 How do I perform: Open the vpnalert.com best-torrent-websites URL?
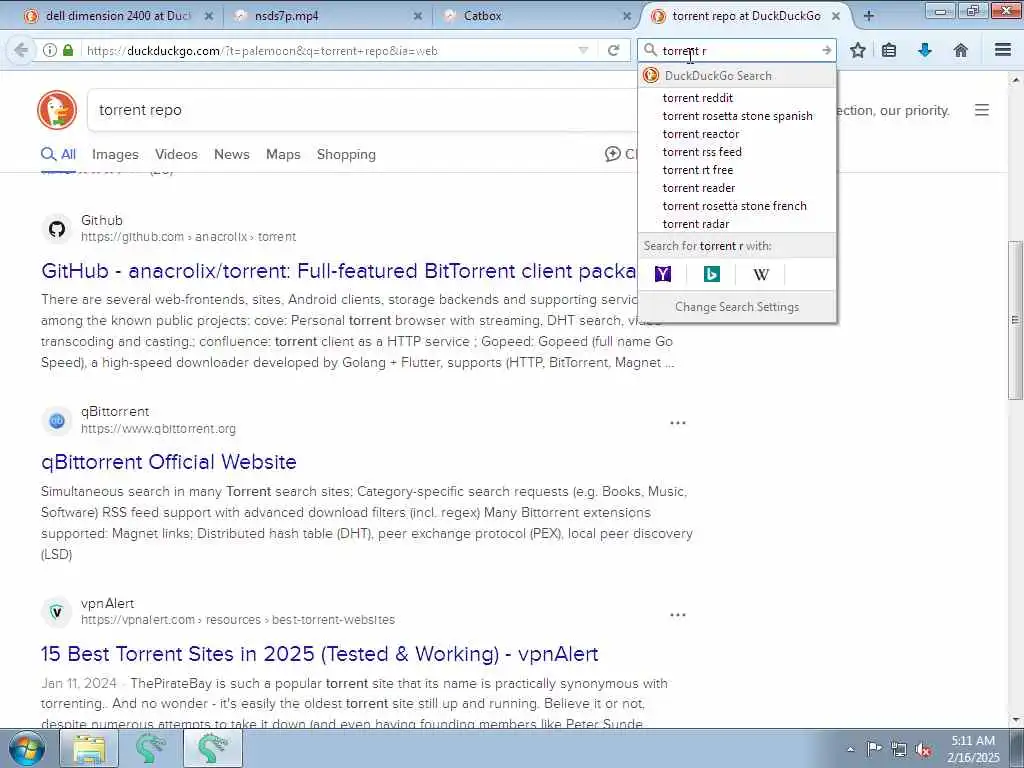click(x=238, y=620)
